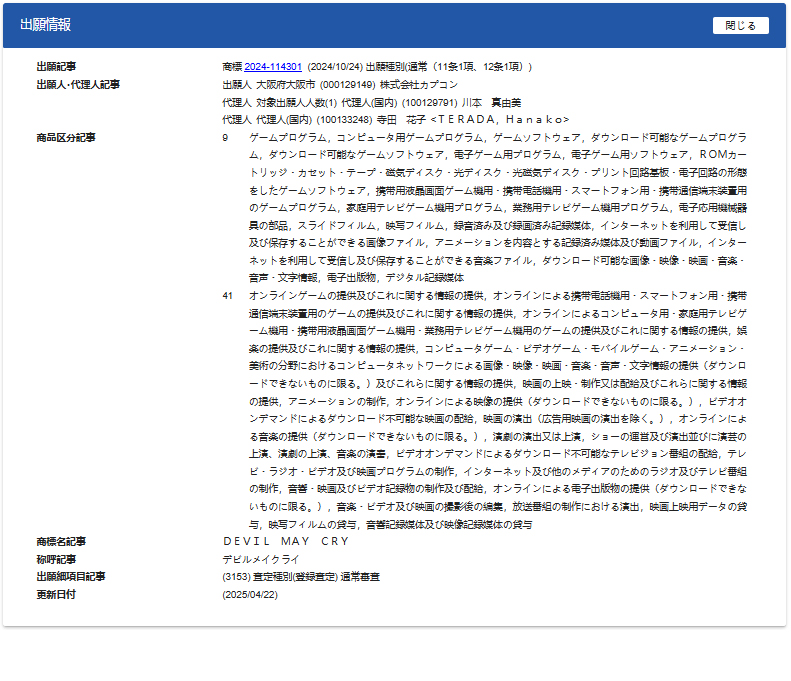The width and height of the screenshot is (791, 681).
Task: Select the 出願人·代理人記事 label
Action: [78, 84]
